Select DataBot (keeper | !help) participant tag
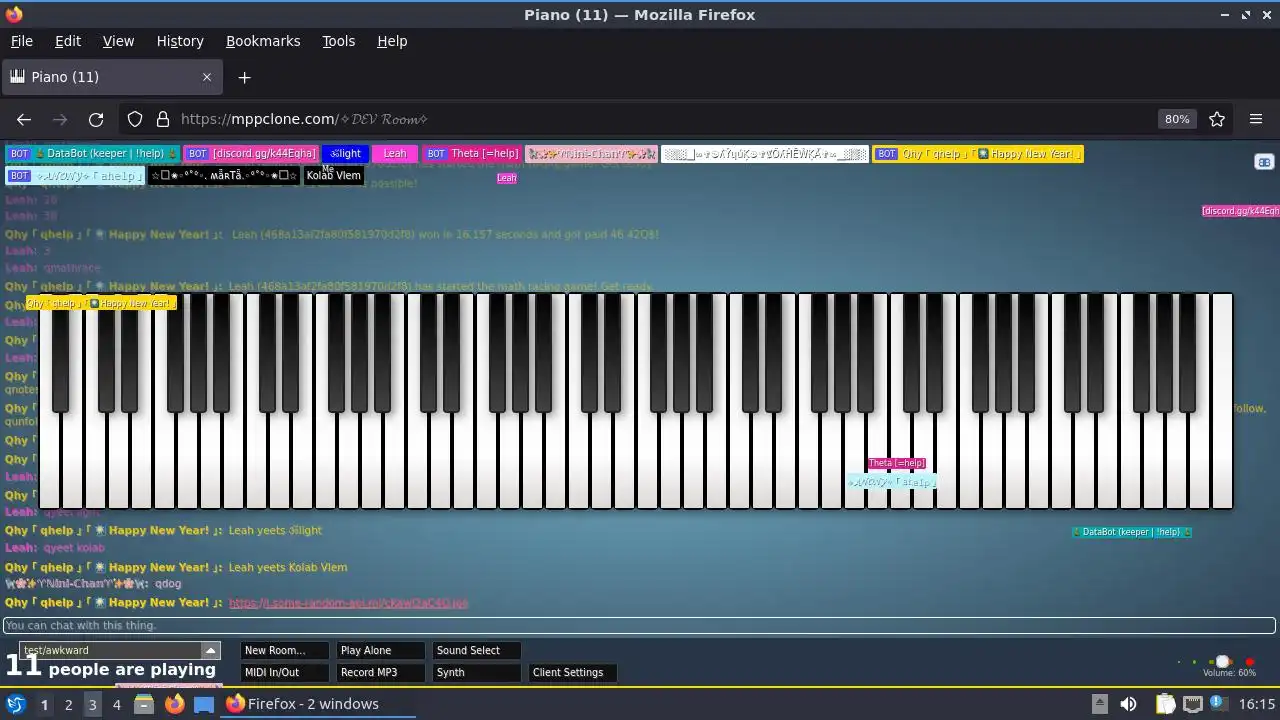This screenshot has width=1280, height=720. point(93,154)
